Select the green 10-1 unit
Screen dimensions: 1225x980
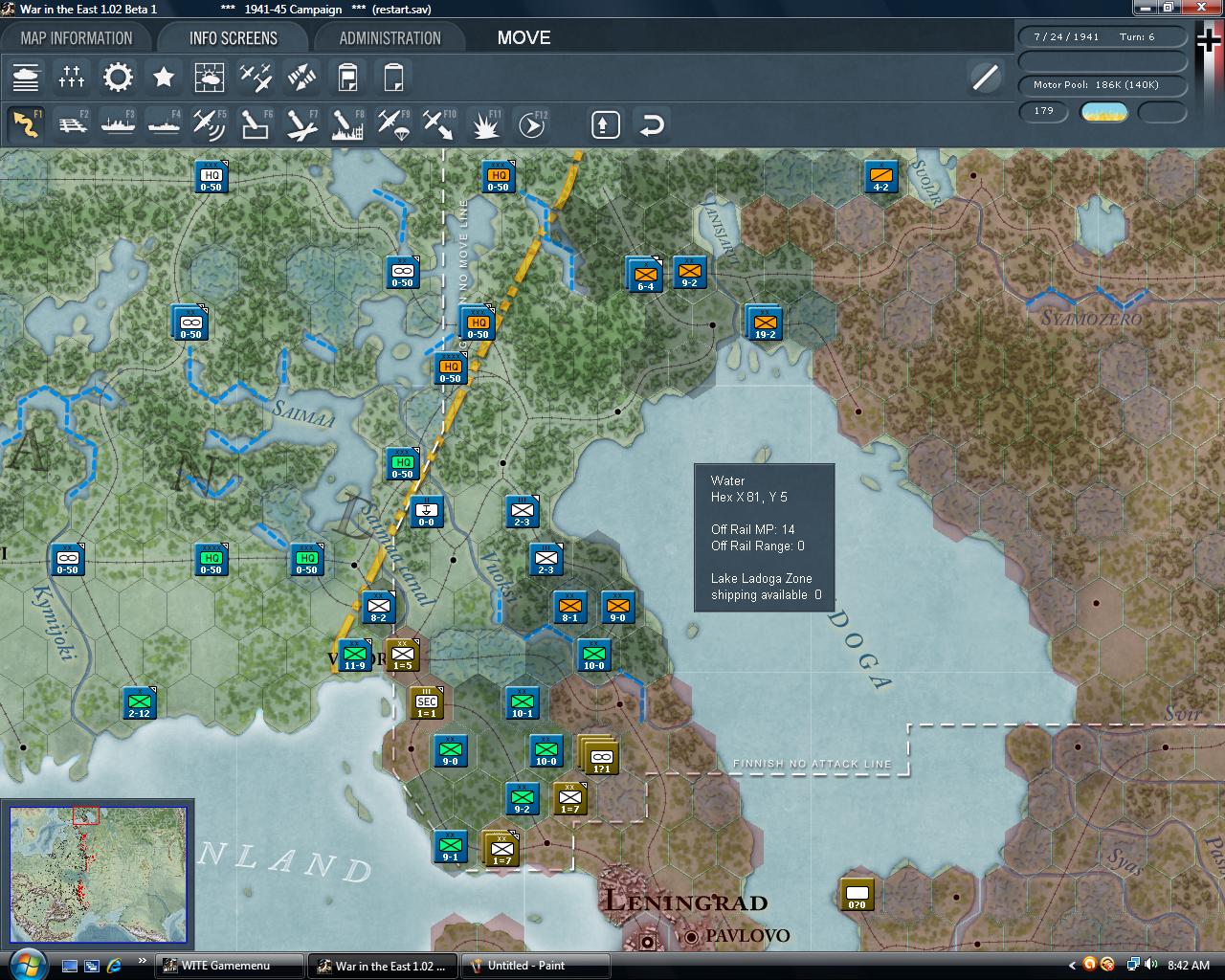522,703
